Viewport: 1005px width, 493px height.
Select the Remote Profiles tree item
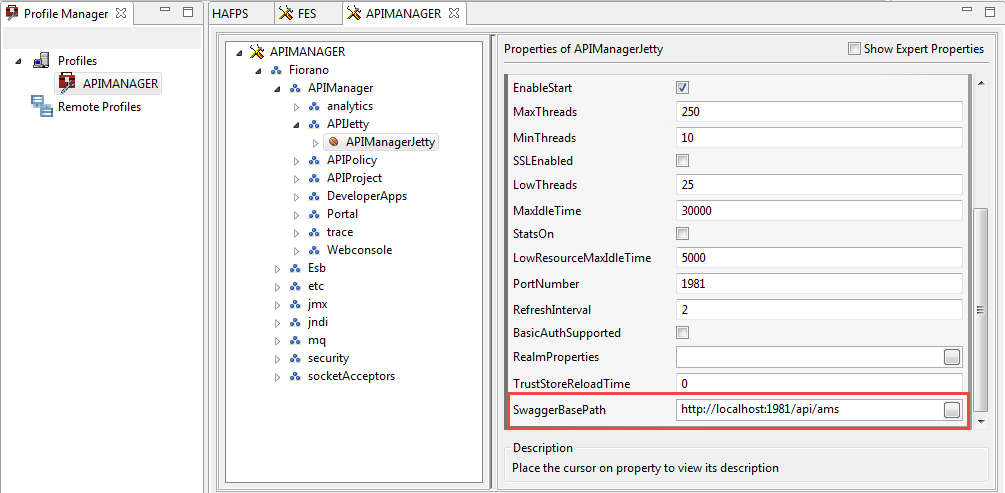click(99, 107)
